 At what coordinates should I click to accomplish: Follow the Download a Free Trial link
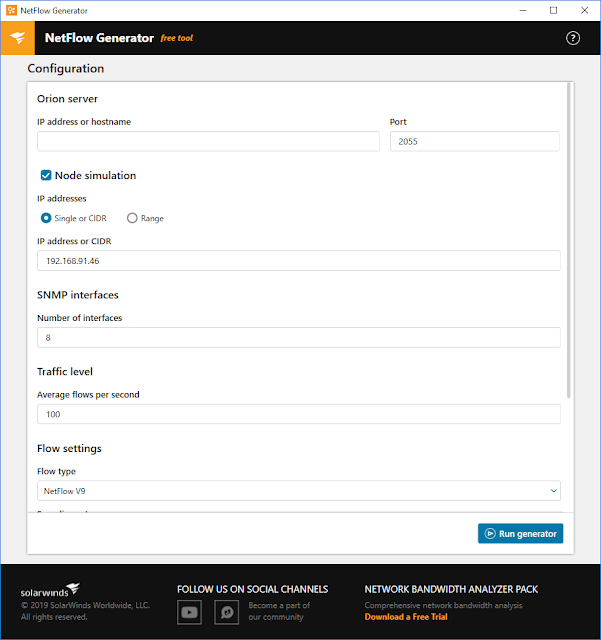click(x=406, y=617)
